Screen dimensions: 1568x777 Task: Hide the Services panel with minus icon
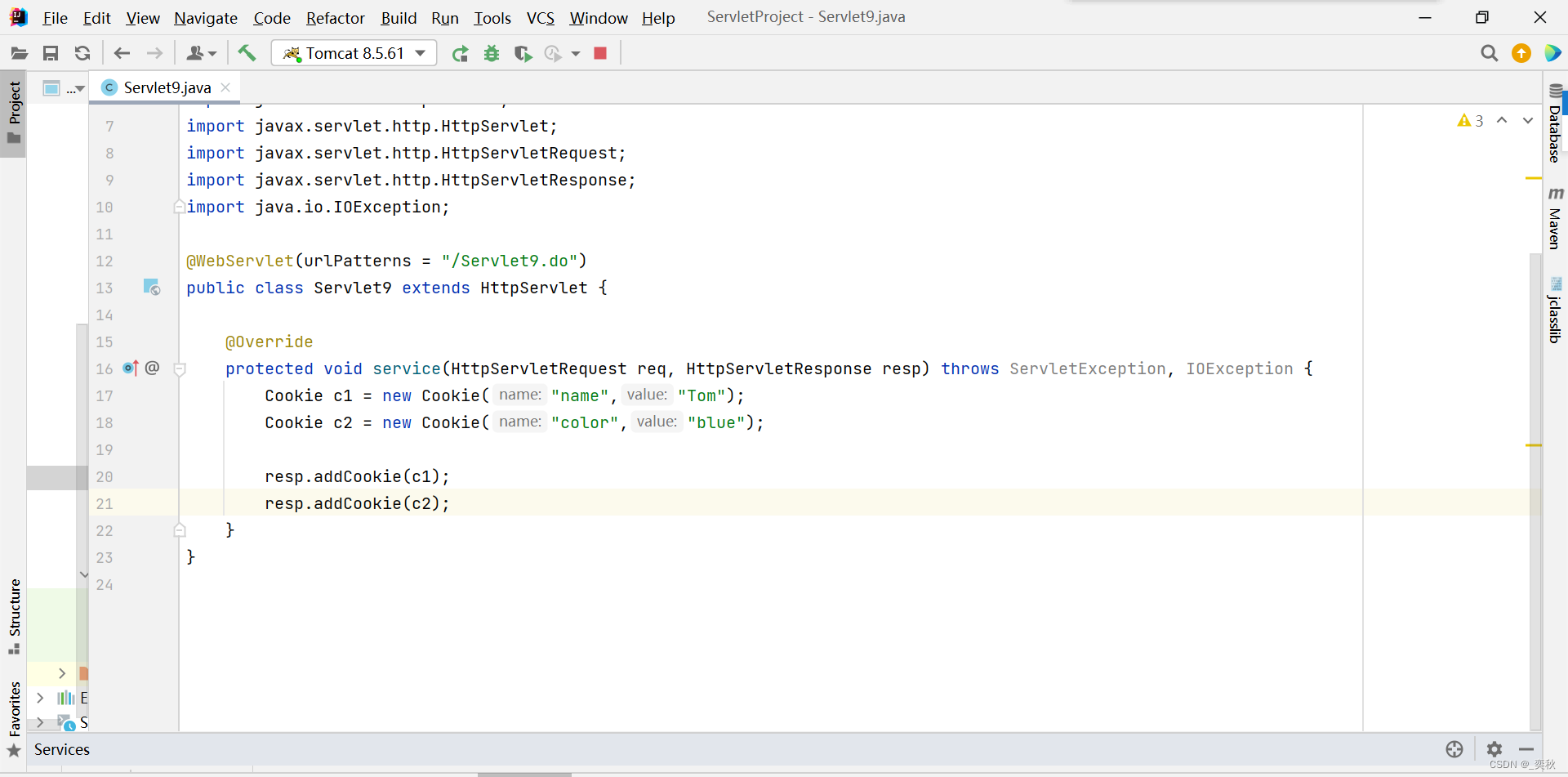click(1526, 749)
